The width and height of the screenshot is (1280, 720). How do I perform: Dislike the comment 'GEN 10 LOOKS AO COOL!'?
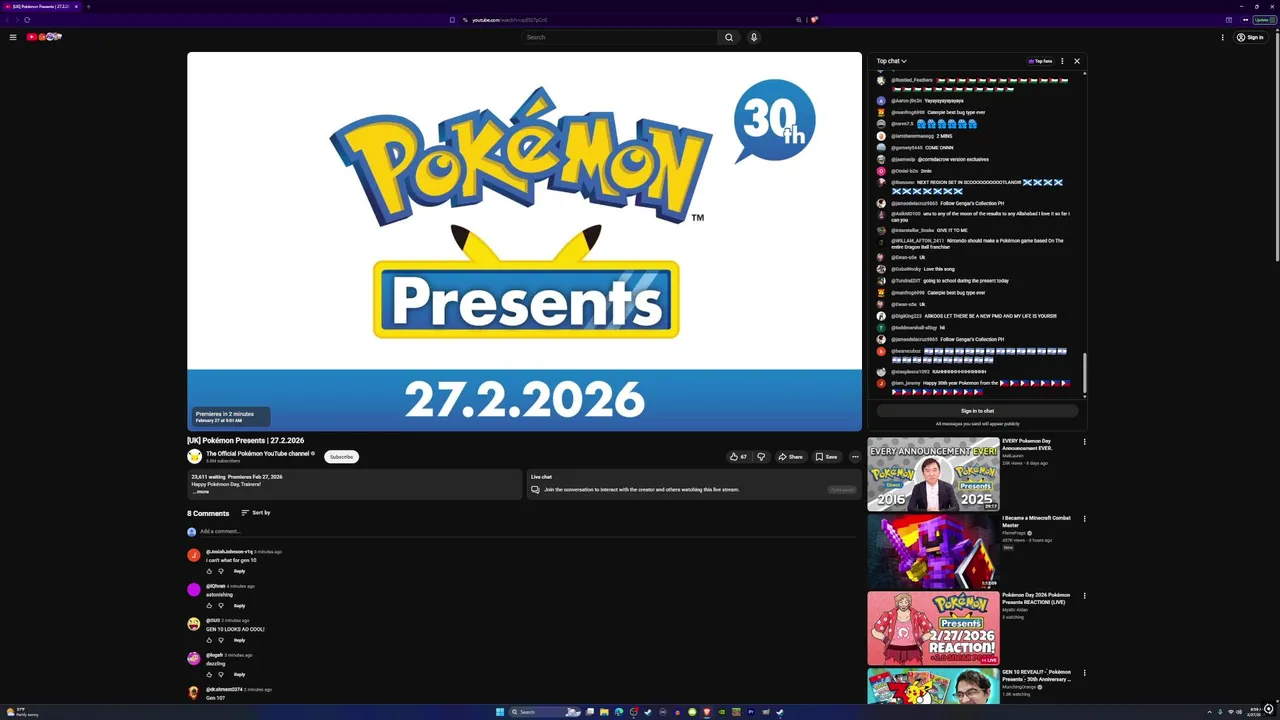[x=221, y=640]
